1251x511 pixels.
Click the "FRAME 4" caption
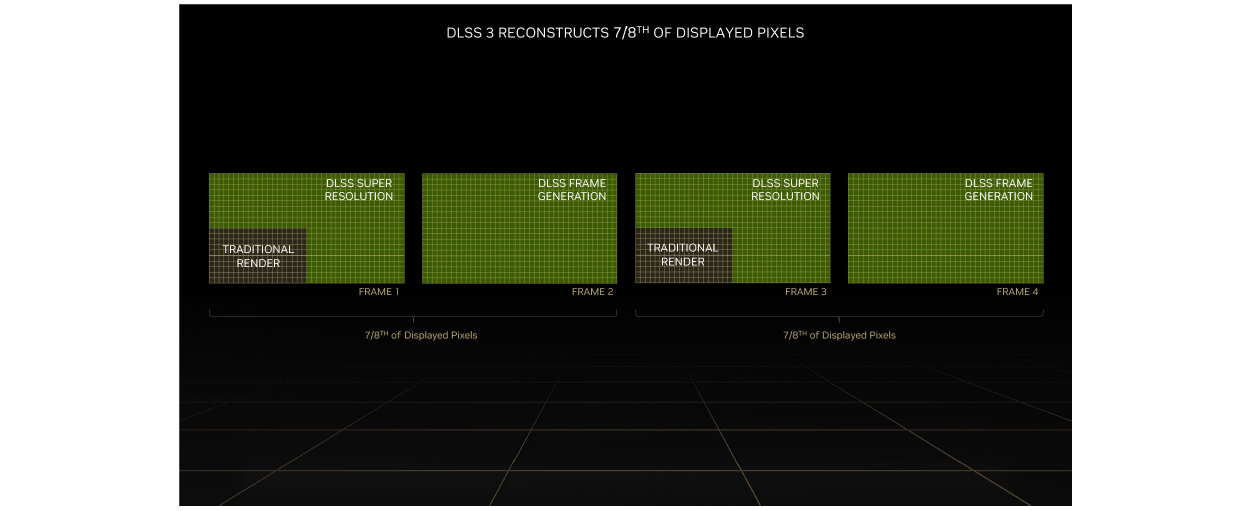(1018, 292)
